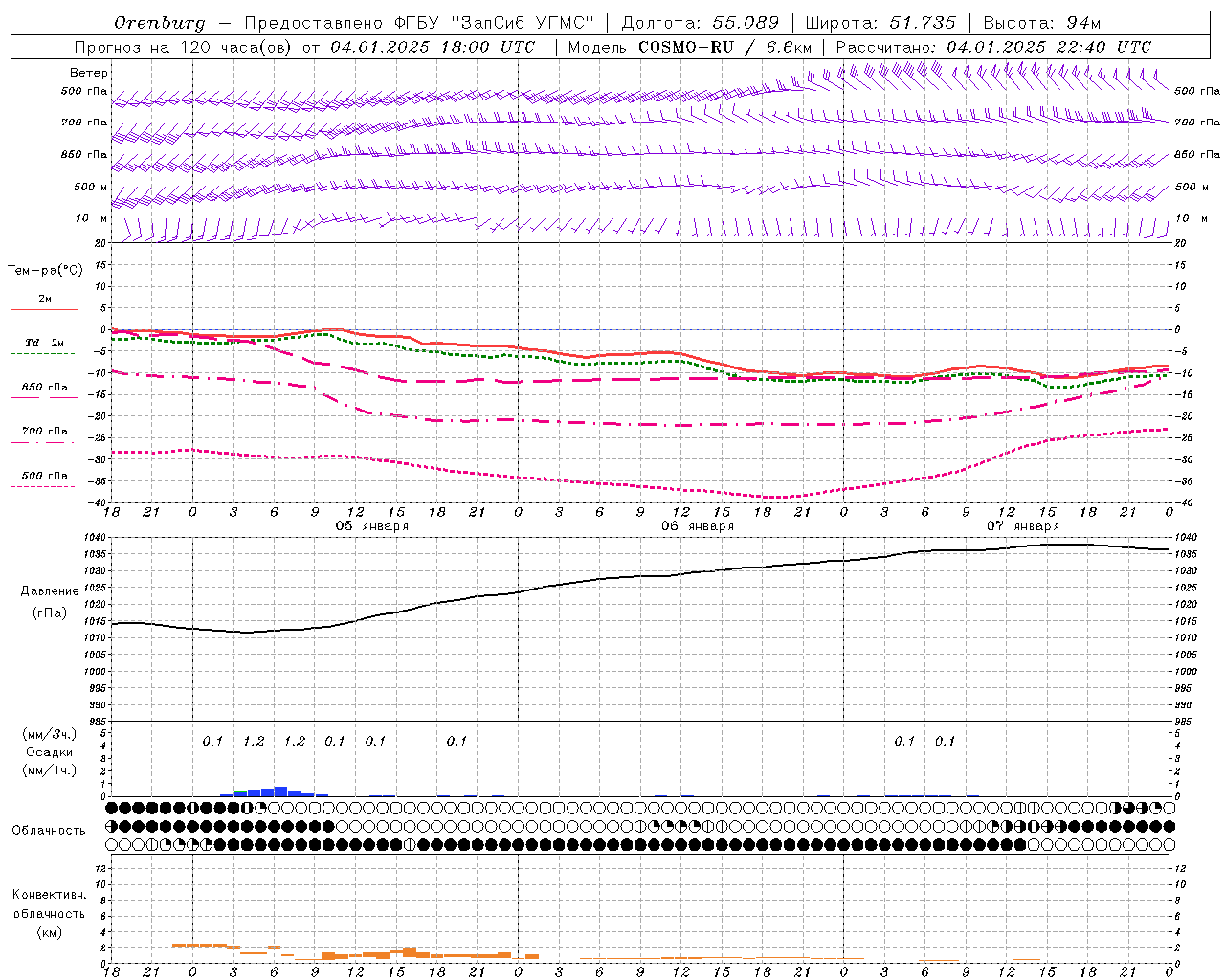Click the Ветер panel label
Image resolution: width=1225 pixels, height=980 pixels.
click(88, 73)
